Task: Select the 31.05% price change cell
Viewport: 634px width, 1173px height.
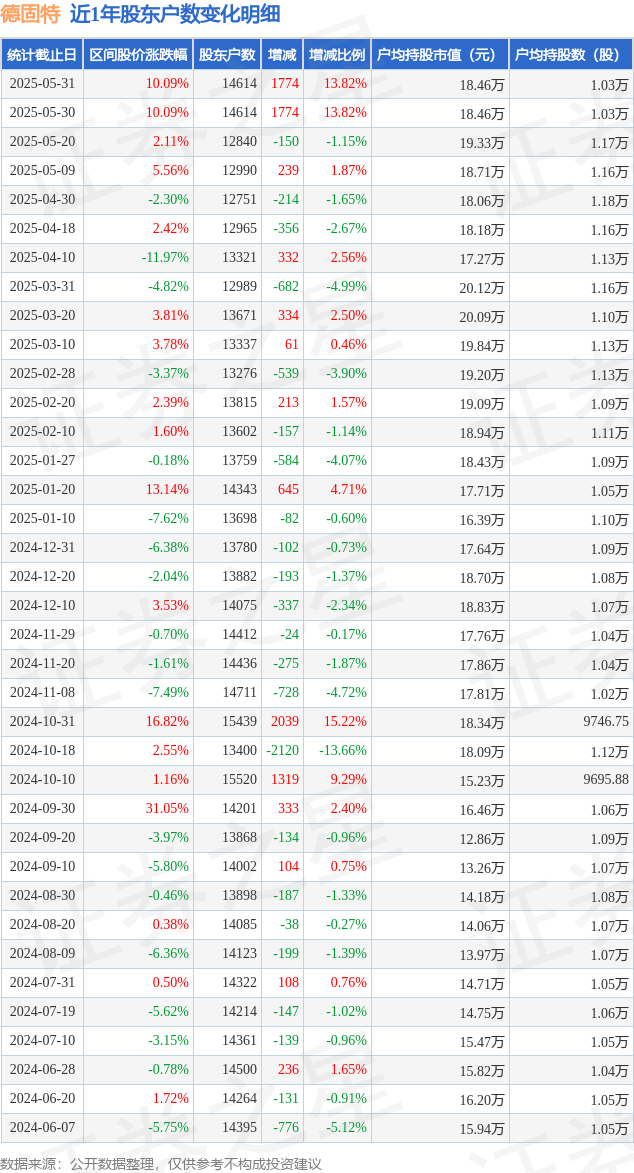Action: (x=168, y=808)
